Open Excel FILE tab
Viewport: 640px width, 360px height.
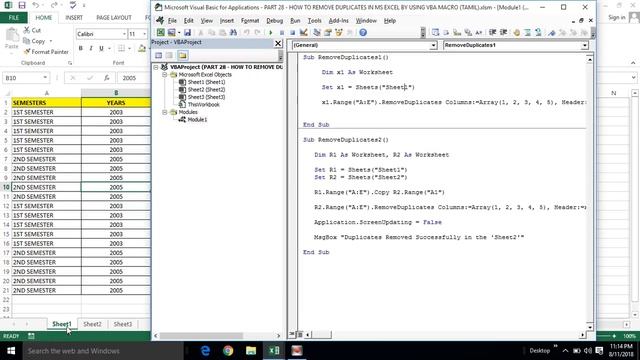13,18
